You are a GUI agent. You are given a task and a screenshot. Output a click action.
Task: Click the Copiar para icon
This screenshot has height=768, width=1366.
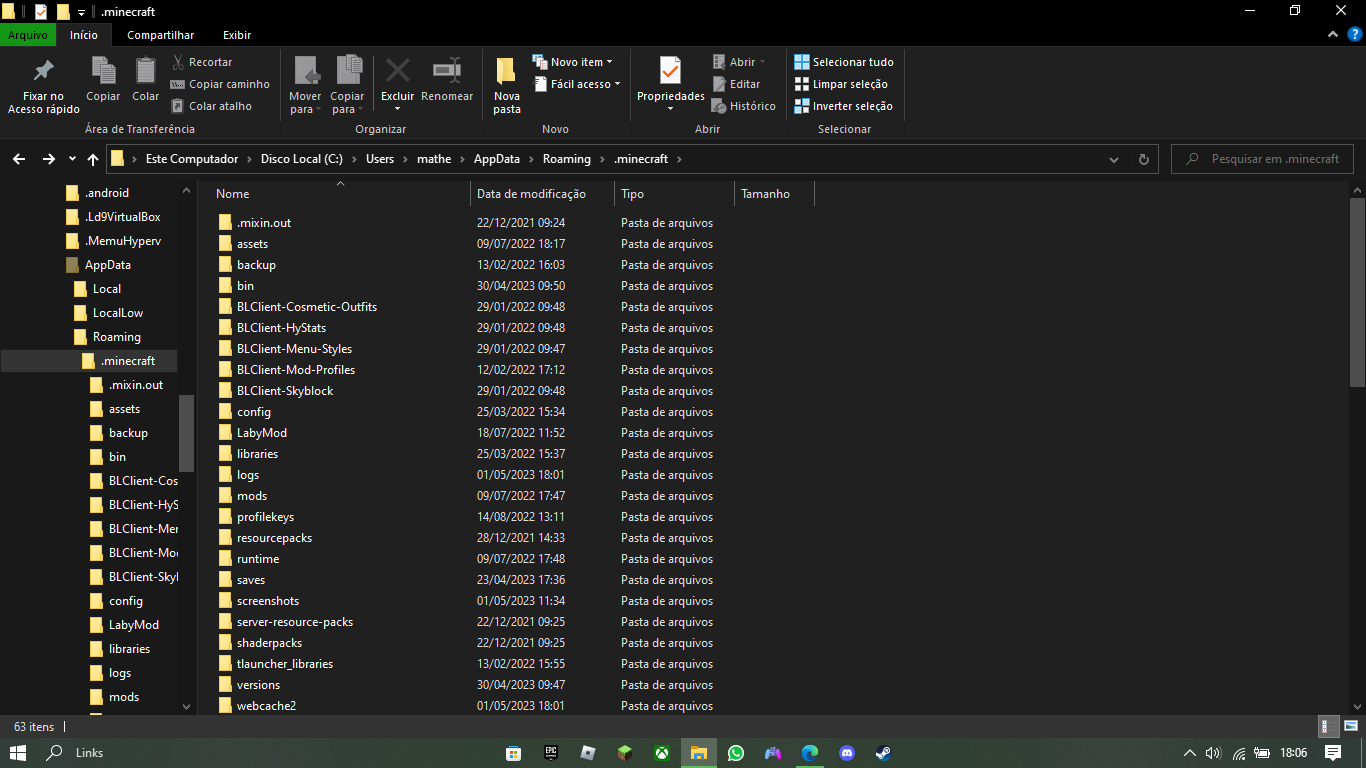click(348, 70)
